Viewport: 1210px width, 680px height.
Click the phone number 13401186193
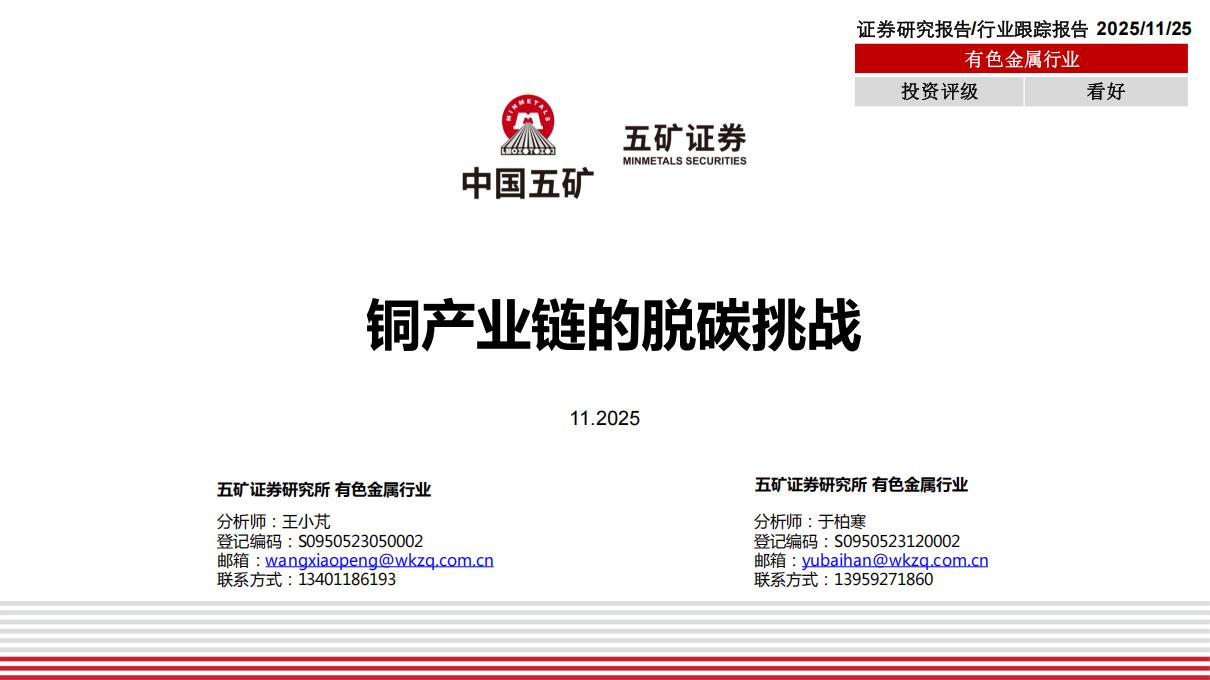(x=347, y=579)
